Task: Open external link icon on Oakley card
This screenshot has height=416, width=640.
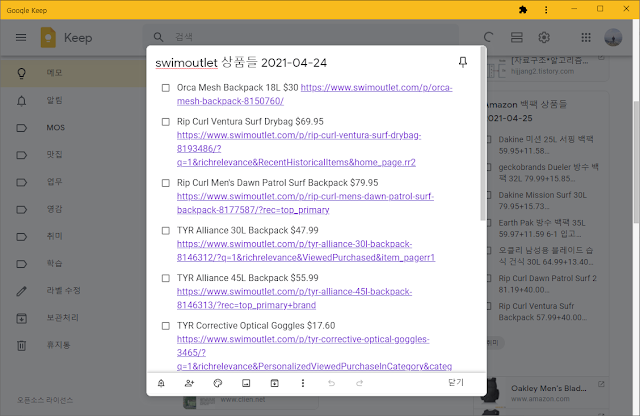Action: click(601, 384)
